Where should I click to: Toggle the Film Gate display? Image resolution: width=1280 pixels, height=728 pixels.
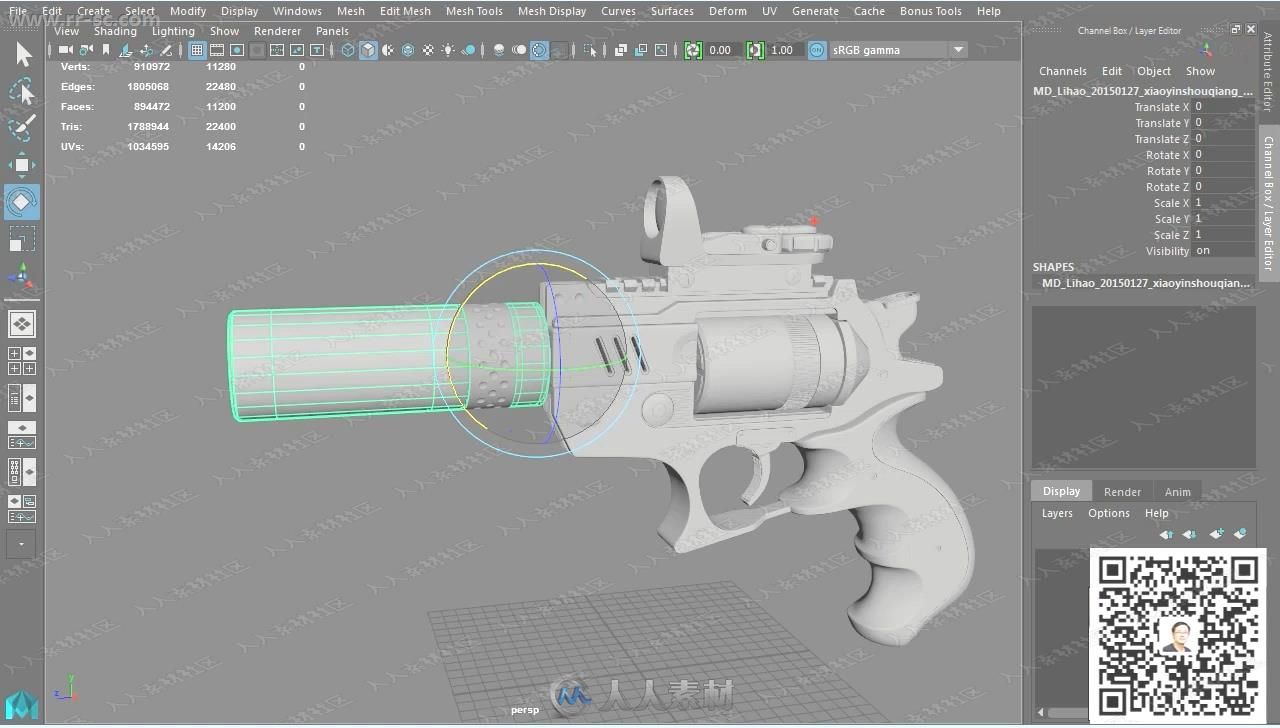[x=216, y=50]
